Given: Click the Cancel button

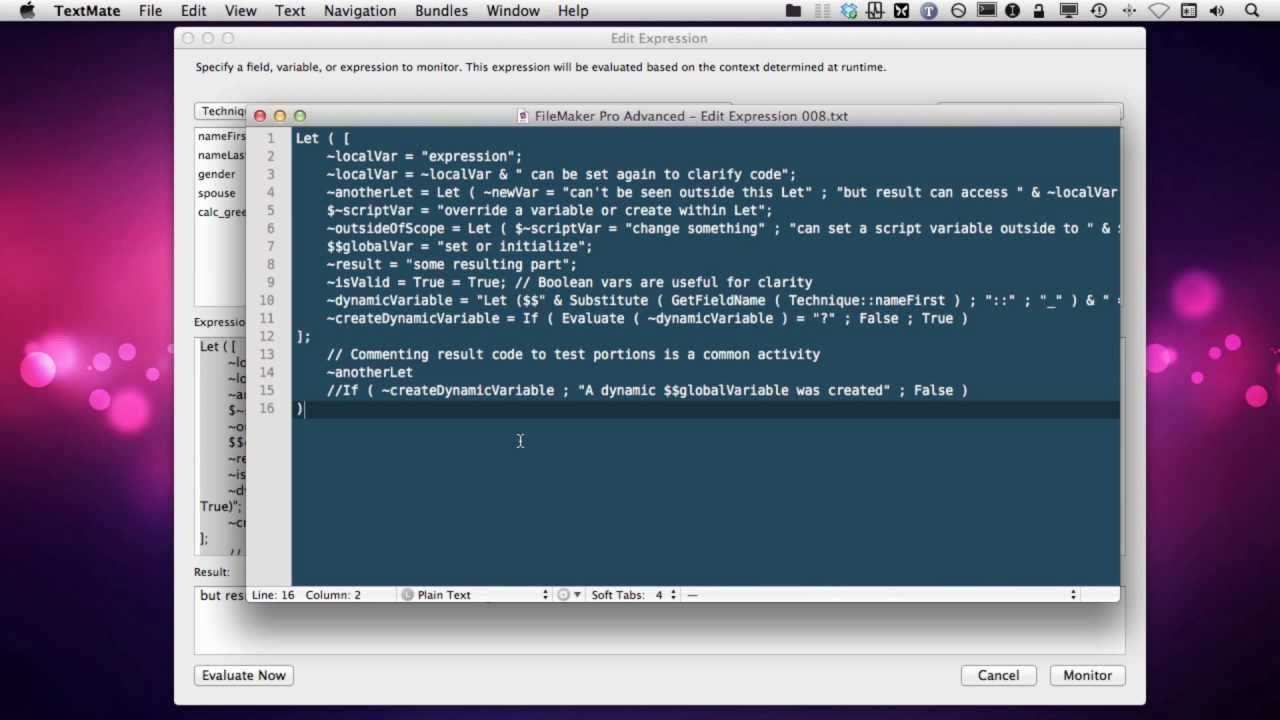Looking at the screenshot, I should pos(998,675).
